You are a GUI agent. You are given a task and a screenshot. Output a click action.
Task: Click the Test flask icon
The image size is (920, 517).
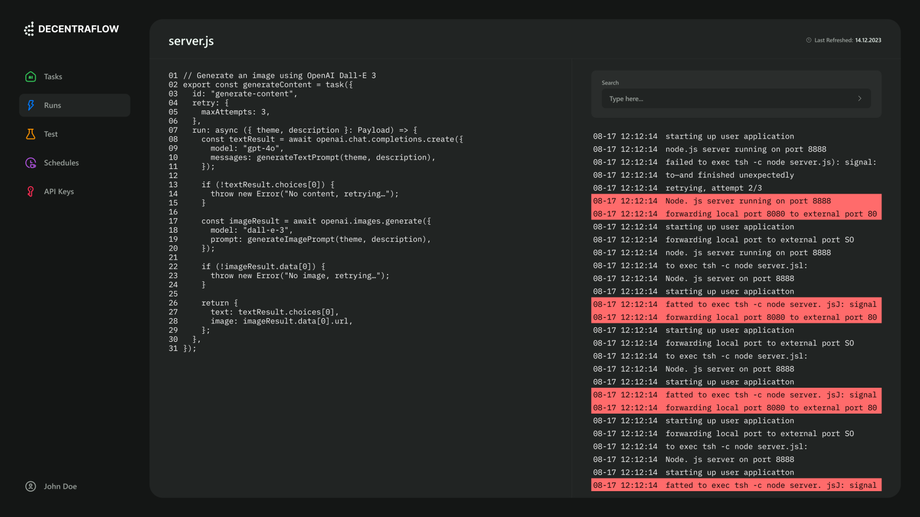coord(30,134)
